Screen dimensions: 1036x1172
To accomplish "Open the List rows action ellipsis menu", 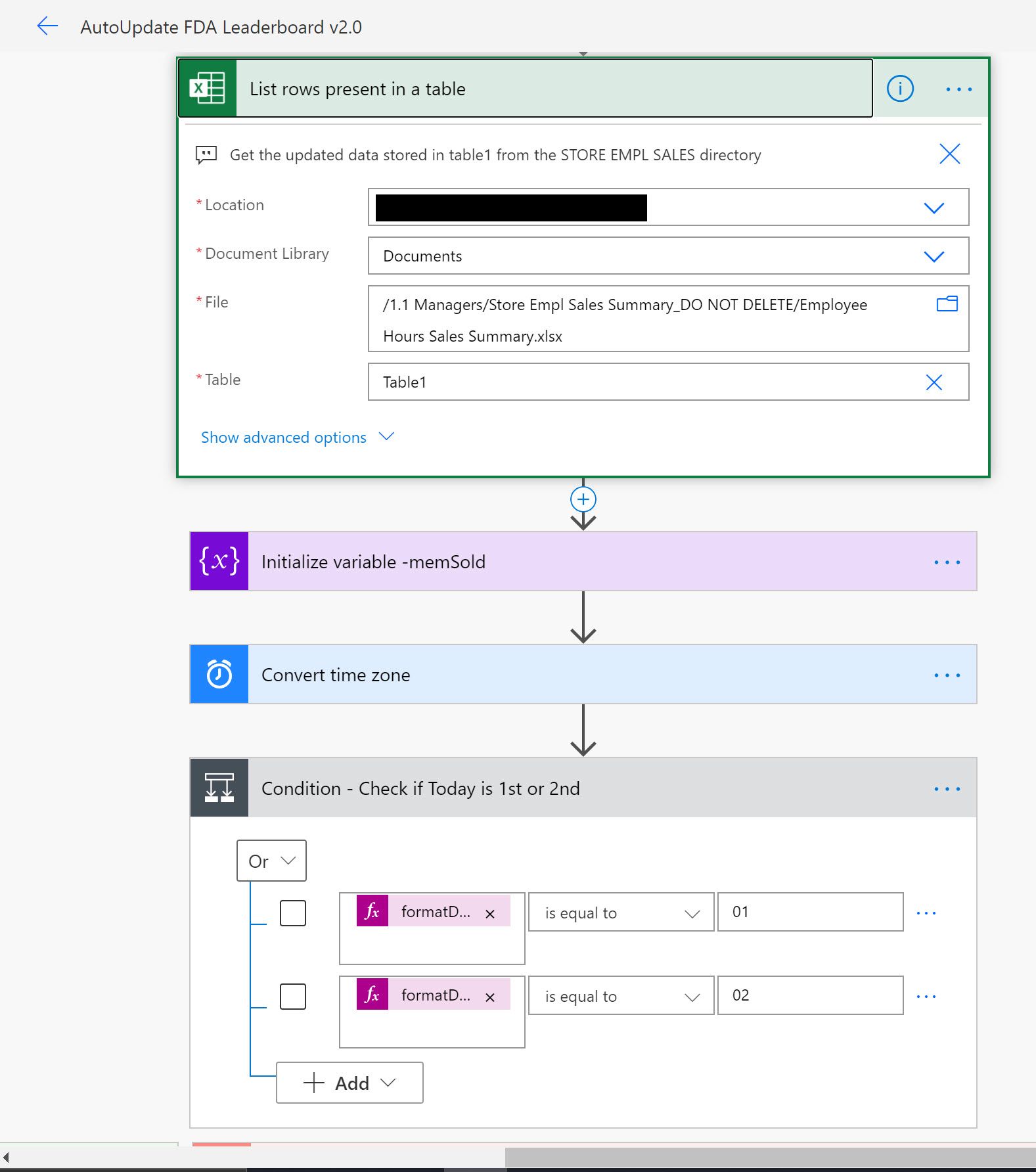I will pos(958,89).
